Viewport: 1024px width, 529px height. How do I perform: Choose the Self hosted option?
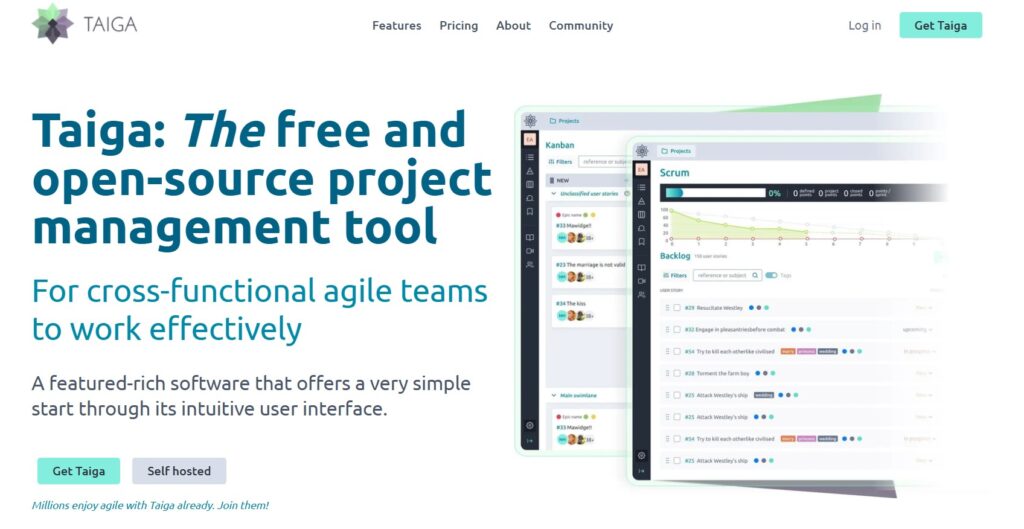(x=179, y=471)
